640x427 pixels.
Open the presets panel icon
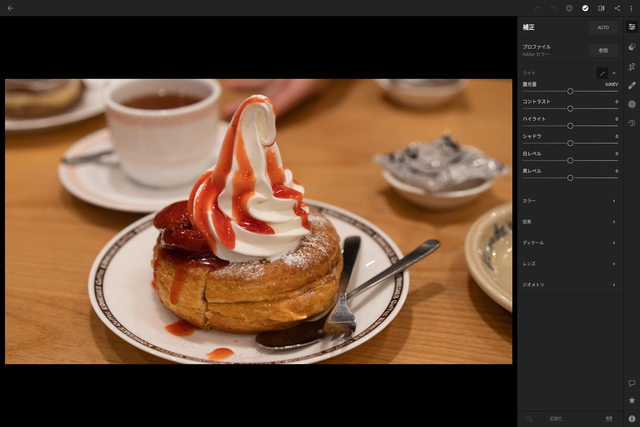(x=632, y=47)
